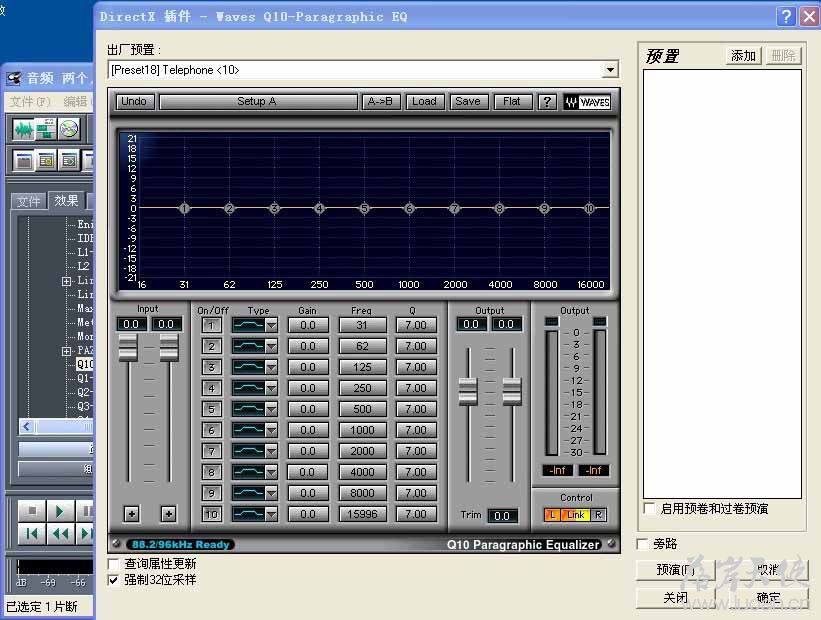This screenshot has width=821, height=620.
Task: Open band 3 filter type dropdown
Action: (x=271, y=367)
